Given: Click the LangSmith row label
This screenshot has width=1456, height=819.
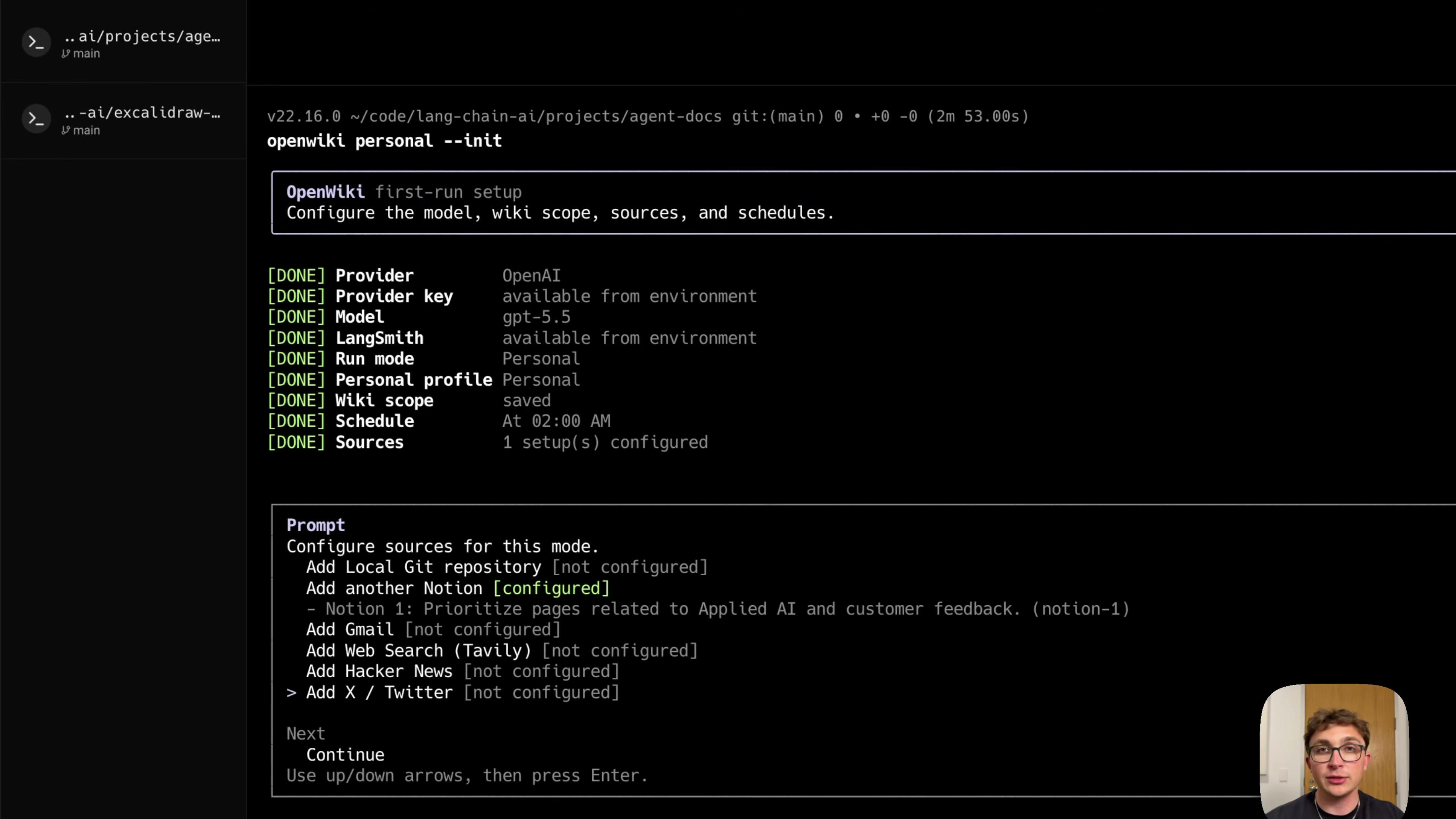Looking at the screenshot, I should tap(379, 338).
